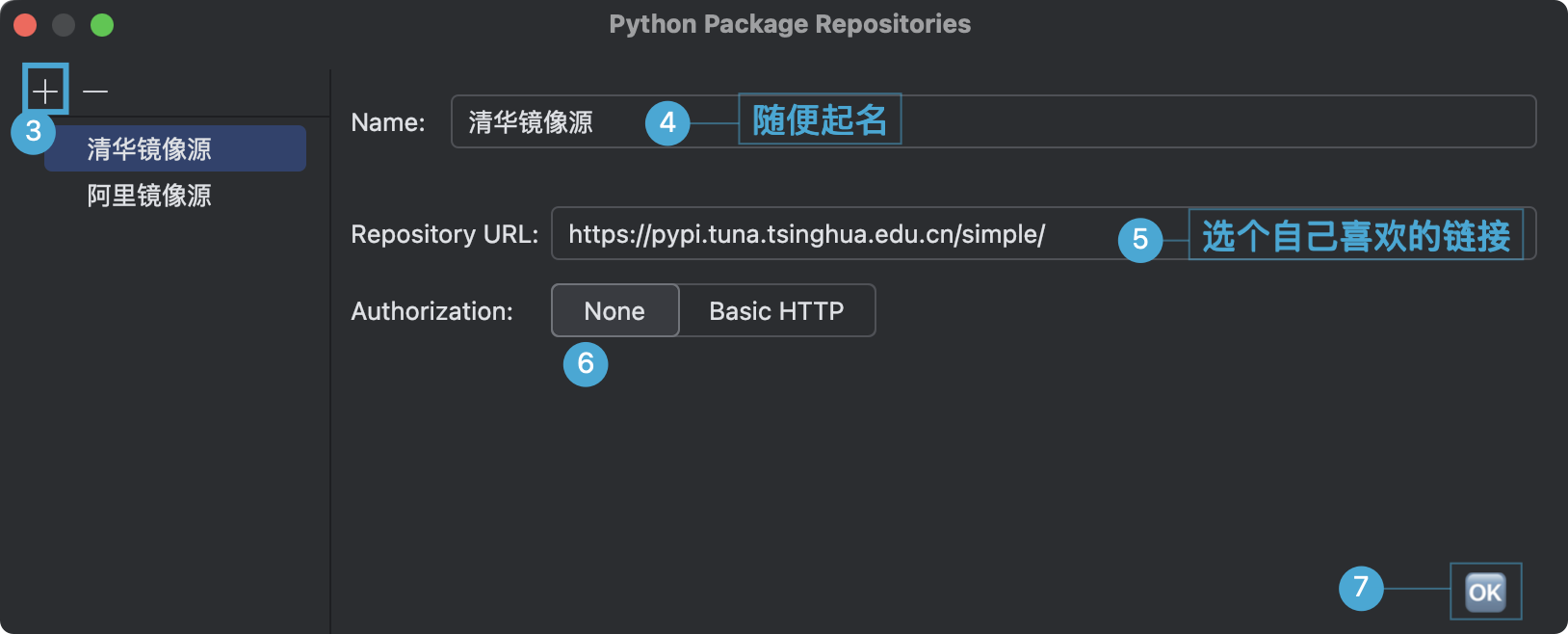Click the step 7 circle badge

pyautogui.click(x=1361, y=588)
